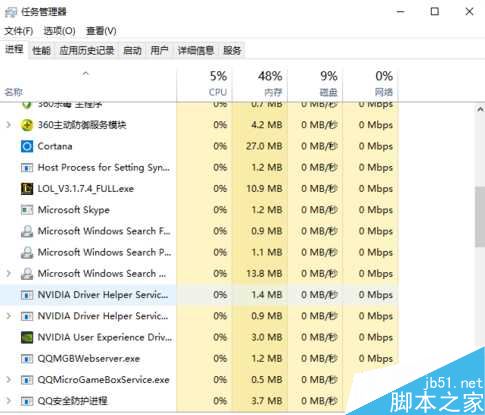Screen dimensions: 485x415
Task: Click the scrollbar up arrow
Action: tap(480, 109)
